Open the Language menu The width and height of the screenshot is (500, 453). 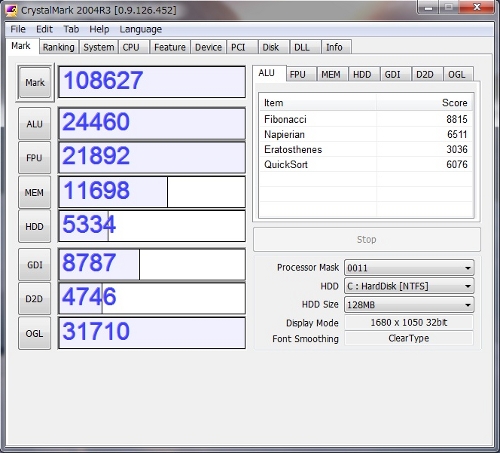[x=141, y=29]
